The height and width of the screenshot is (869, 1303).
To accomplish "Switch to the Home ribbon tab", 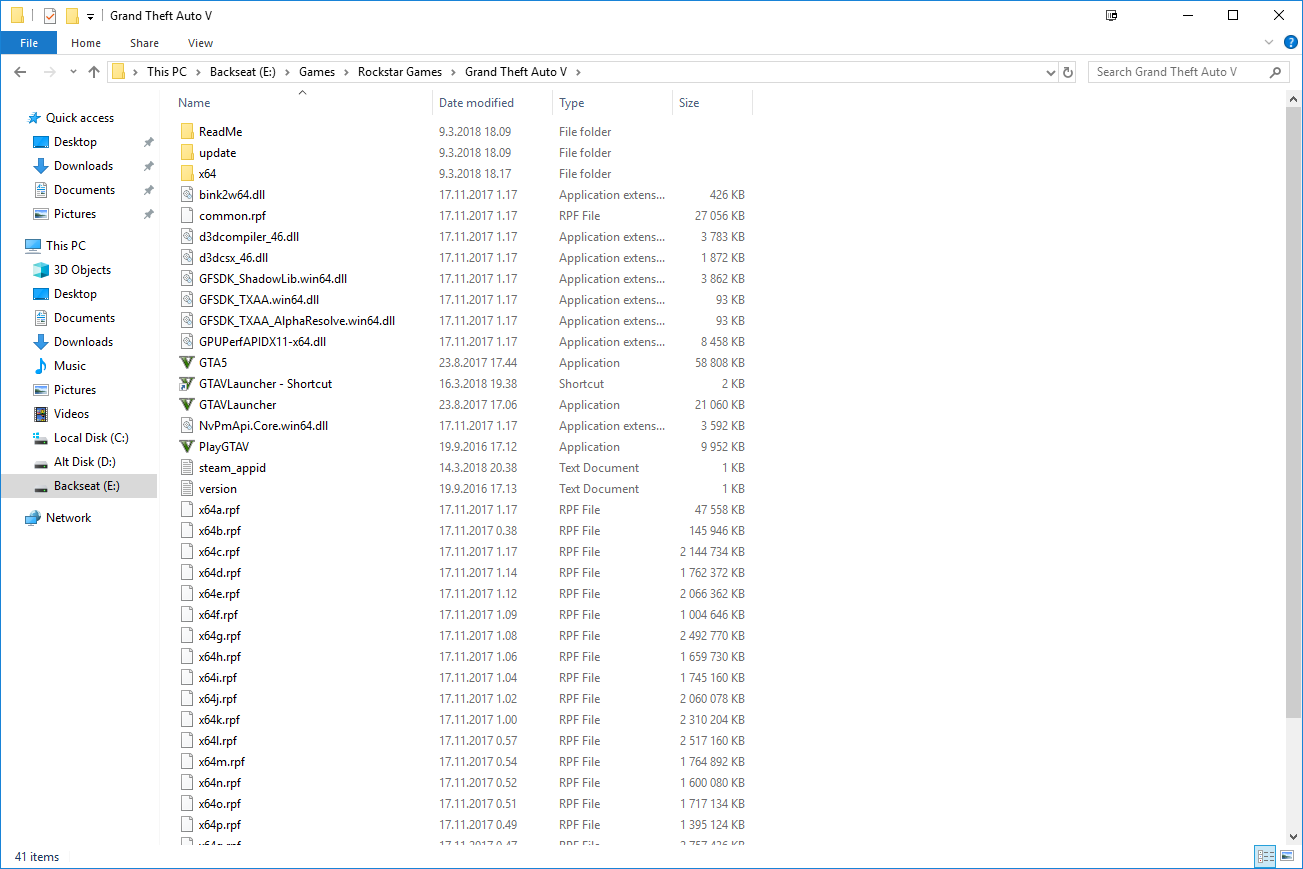I will 86,43.
